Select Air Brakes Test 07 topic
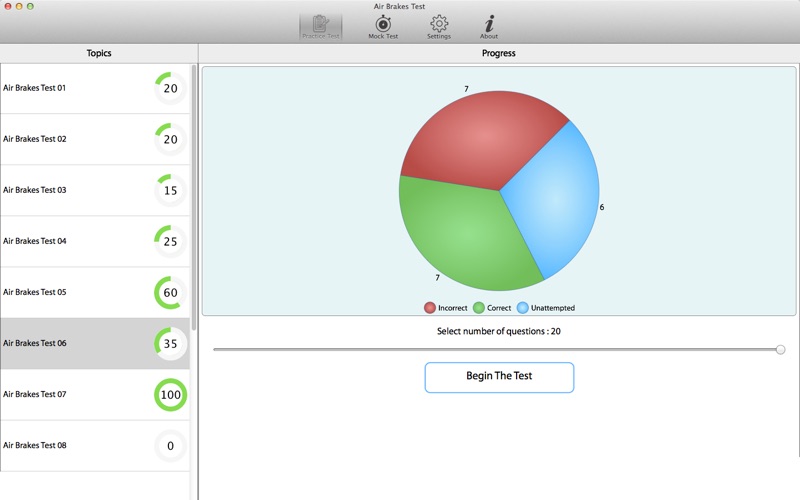 coord(95,394)
